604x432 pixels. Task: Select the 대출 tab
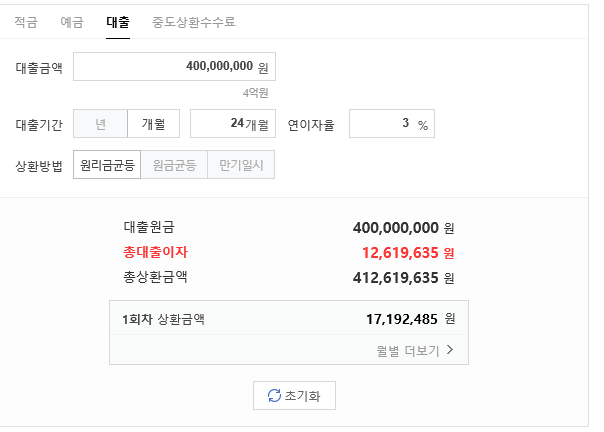(x=118, y=22)
